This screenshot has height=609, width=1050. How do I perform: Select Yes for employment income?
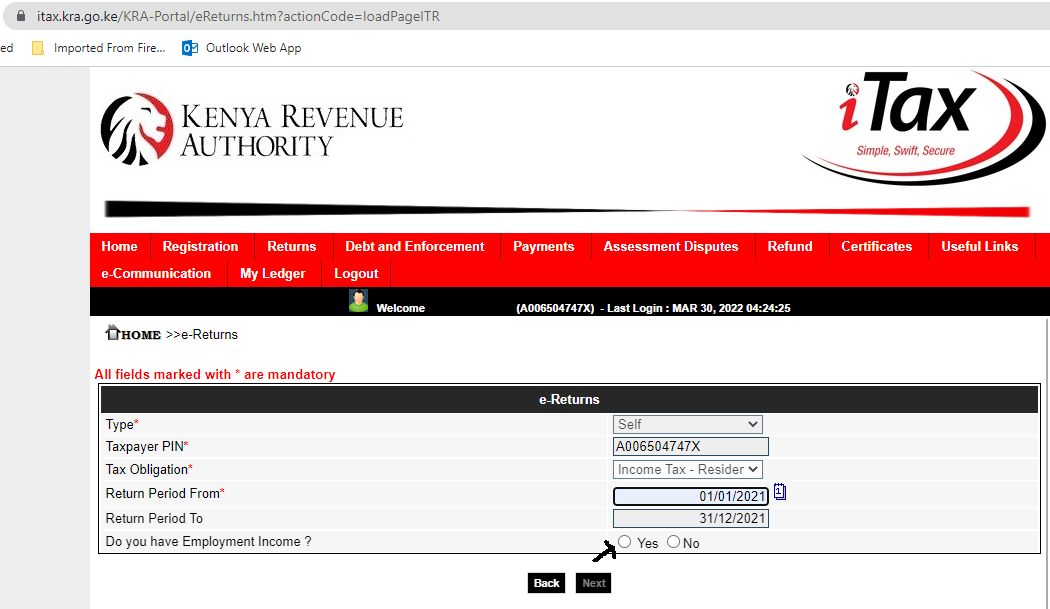(624, 541)
